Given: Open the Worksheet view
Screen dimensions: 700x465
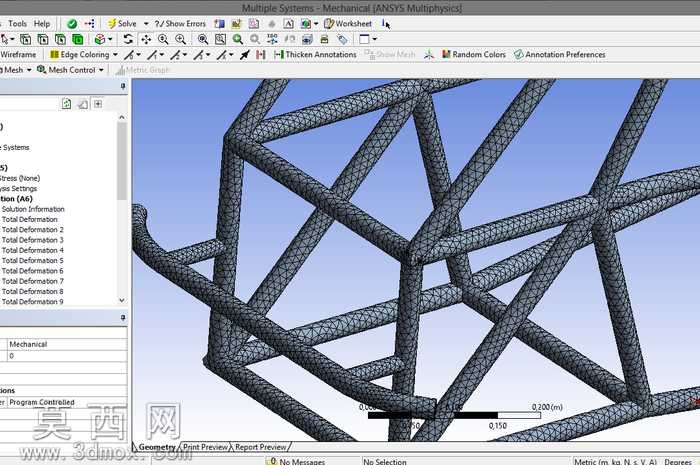Looking at the screenshot, I should tap(348, 24).
